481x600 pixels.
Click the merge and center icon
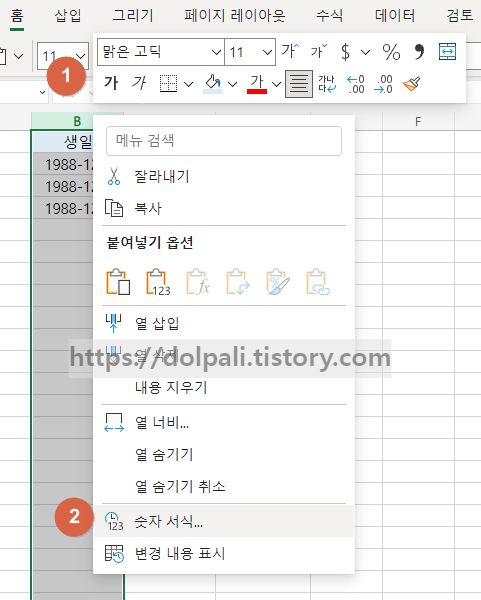pyautogui.click(x=447, y=52)
